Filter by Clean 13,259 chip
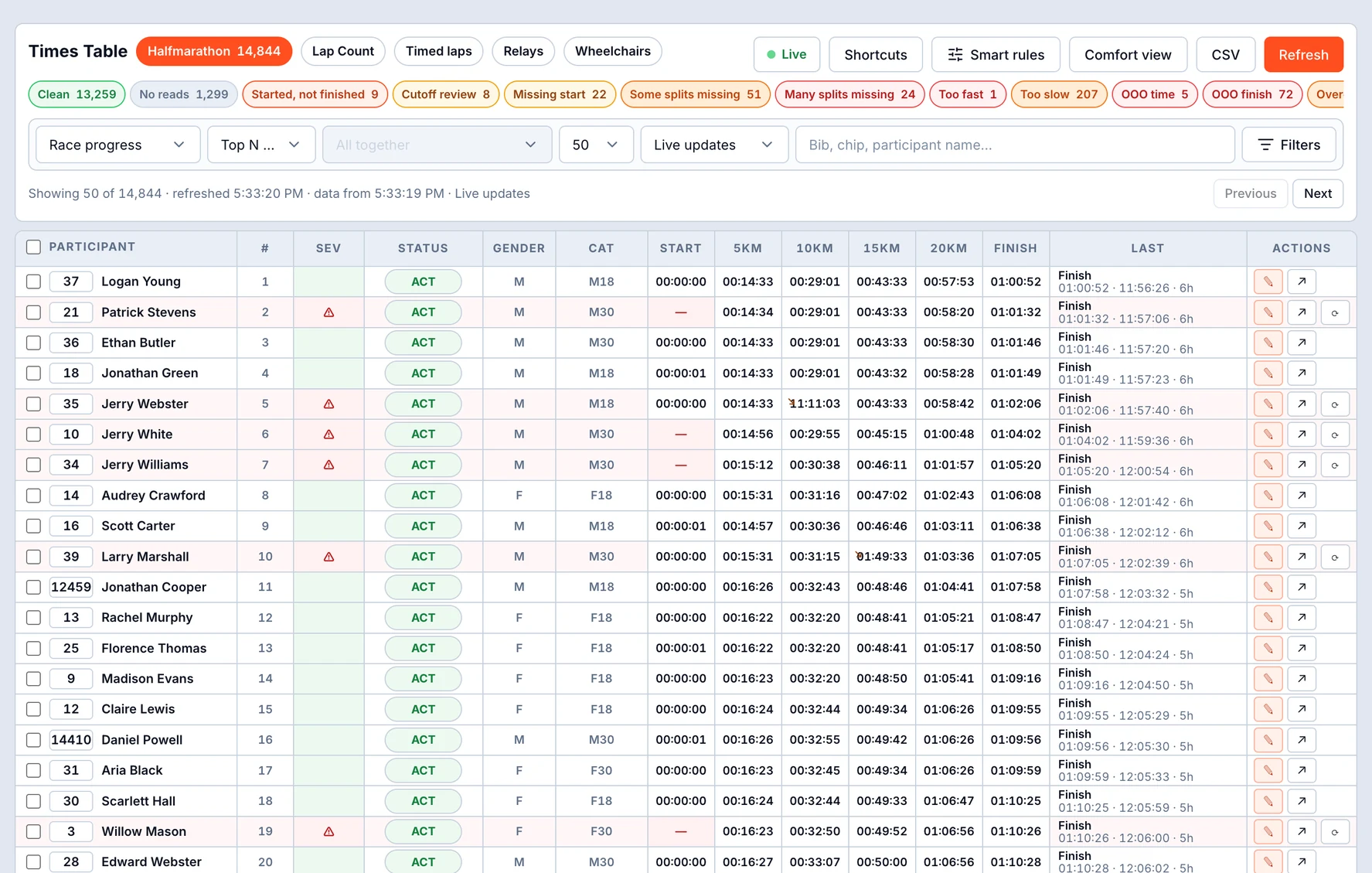 click(77, 94)
